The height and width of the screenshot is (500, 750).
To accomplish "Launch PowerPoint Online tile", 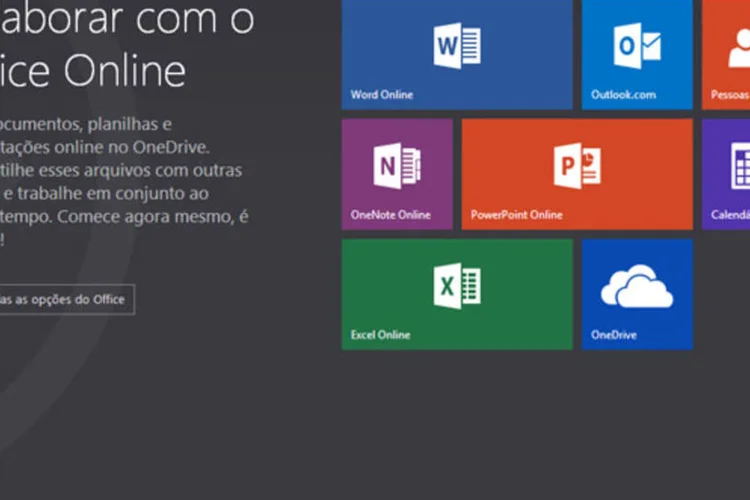I will tap(577, 174).
